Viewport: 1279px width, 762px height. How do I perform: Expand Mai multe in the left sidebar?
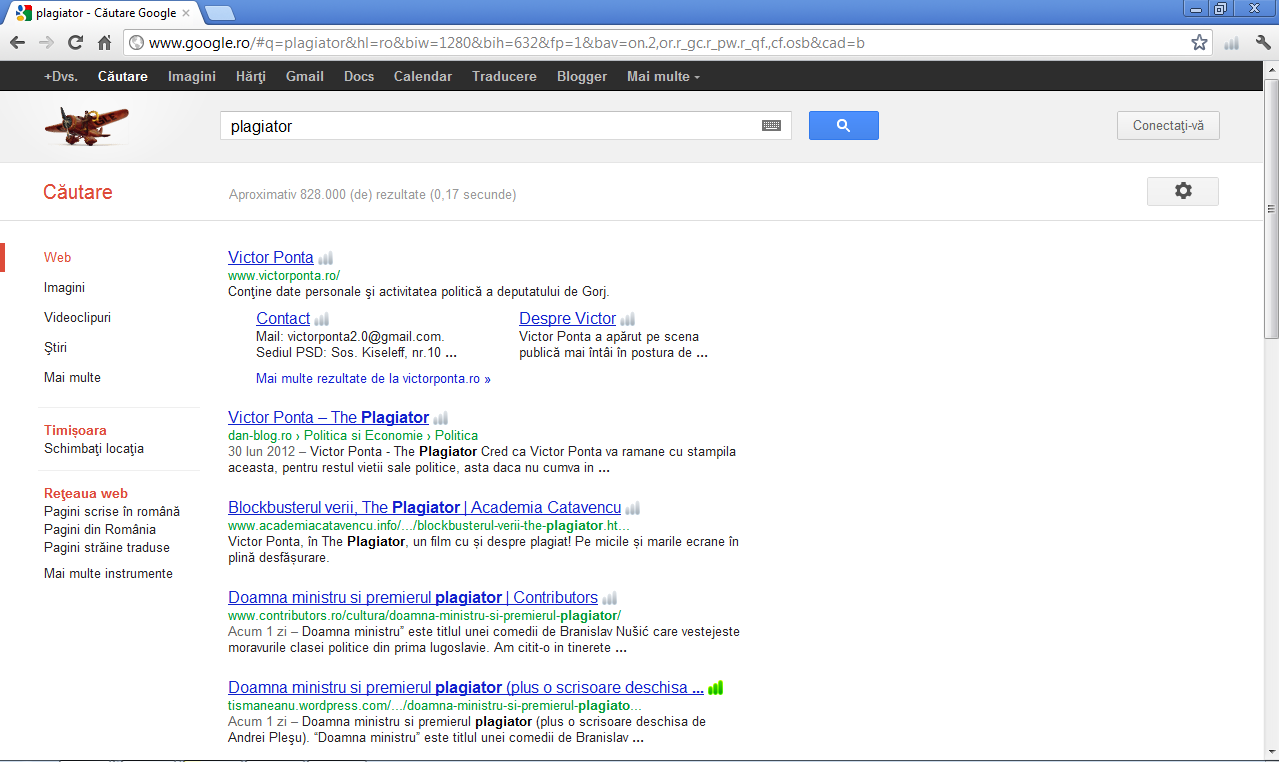[72, 378]
